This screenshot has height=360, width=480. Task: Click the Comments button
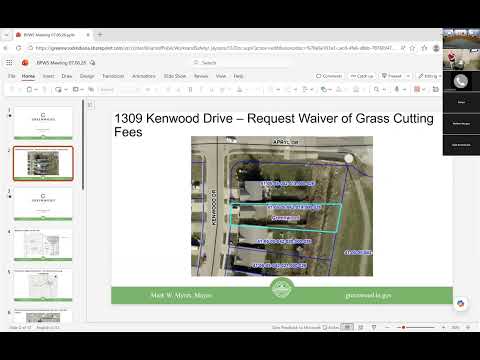(x=329, y=76)
